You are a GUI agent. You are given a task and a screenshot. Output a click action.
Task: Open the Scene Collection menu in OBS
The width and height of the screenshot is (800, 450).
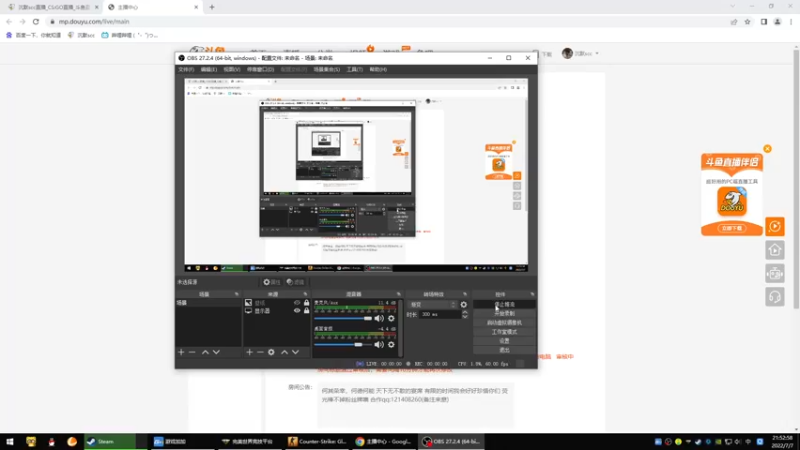[326, 69]
